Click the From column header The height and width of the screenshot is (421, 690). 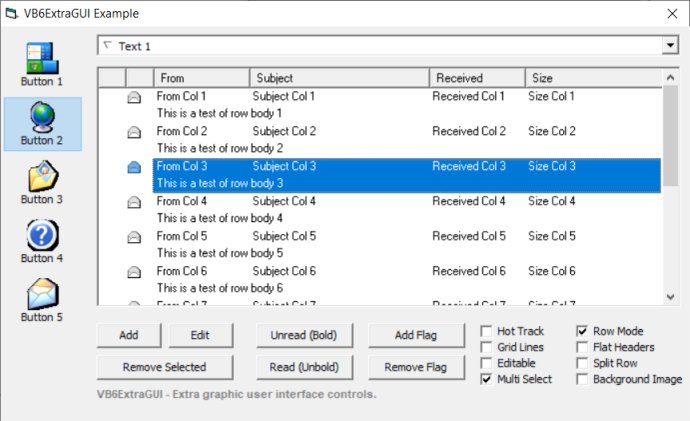tap(202, 78)
